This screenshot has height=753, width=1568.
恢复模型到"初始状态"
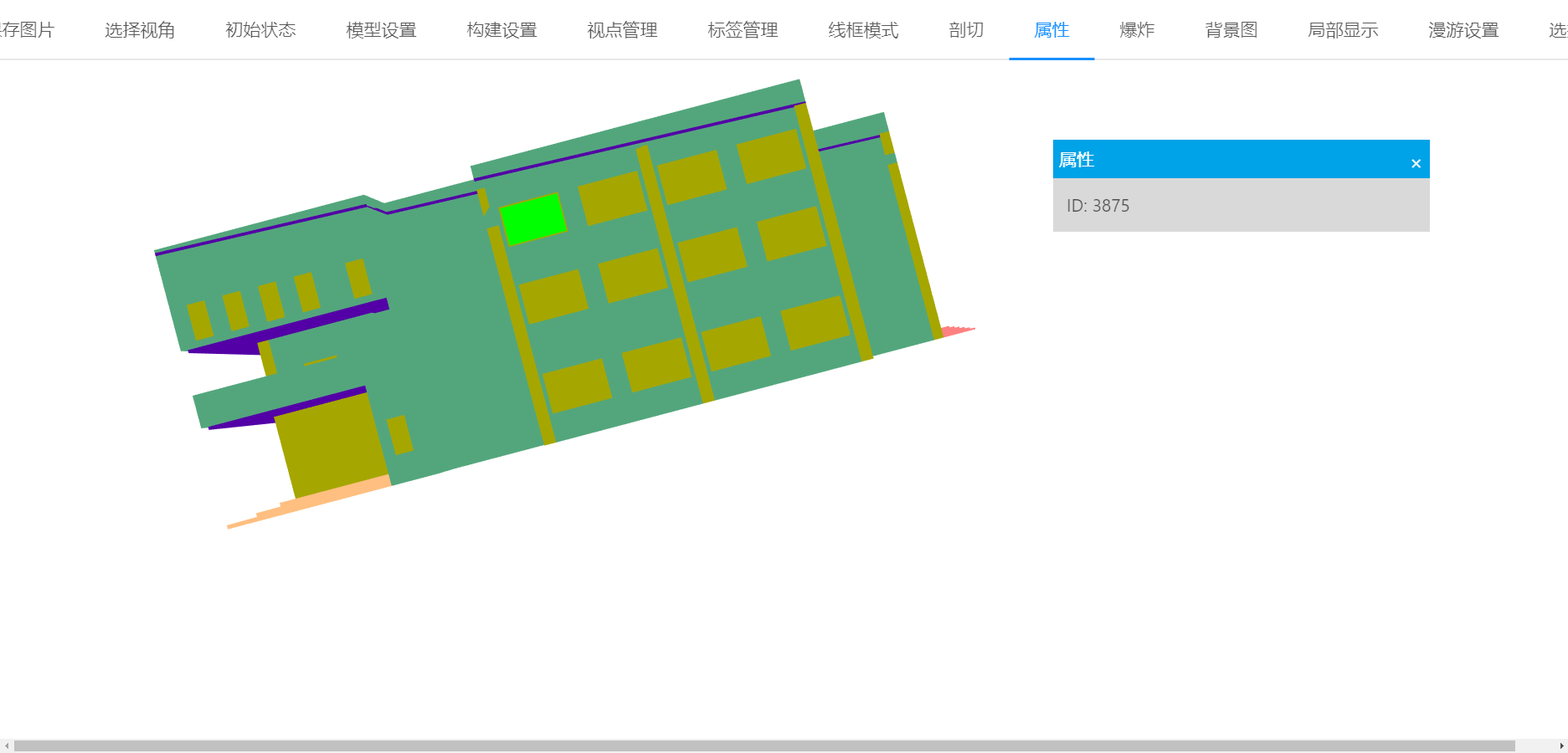[x=260, y=30]
